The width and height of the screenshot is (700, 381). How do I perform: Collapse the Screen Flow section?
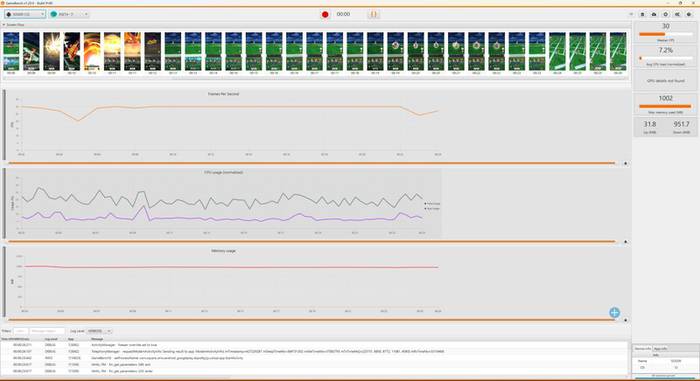point(4,25)
